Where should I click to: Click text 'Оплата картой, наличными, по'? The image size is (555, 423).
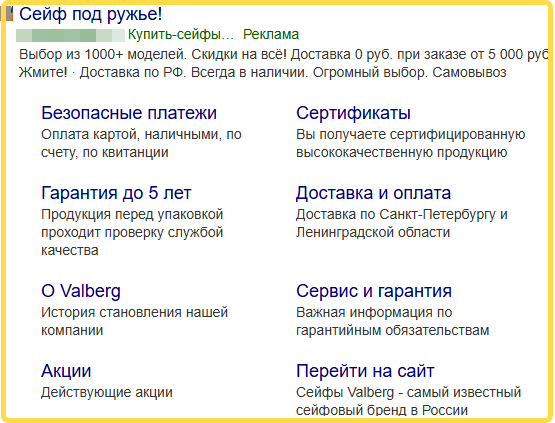pyautogui.click(x=141, y=135)
